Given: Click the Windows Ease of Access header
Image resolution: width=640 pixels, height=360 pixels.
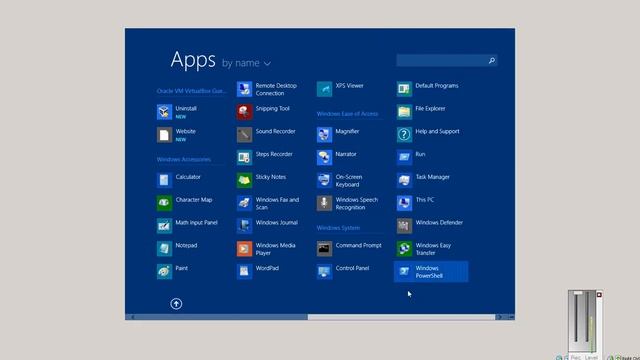Looking at the screenshot, I should [x=347, y=114].
